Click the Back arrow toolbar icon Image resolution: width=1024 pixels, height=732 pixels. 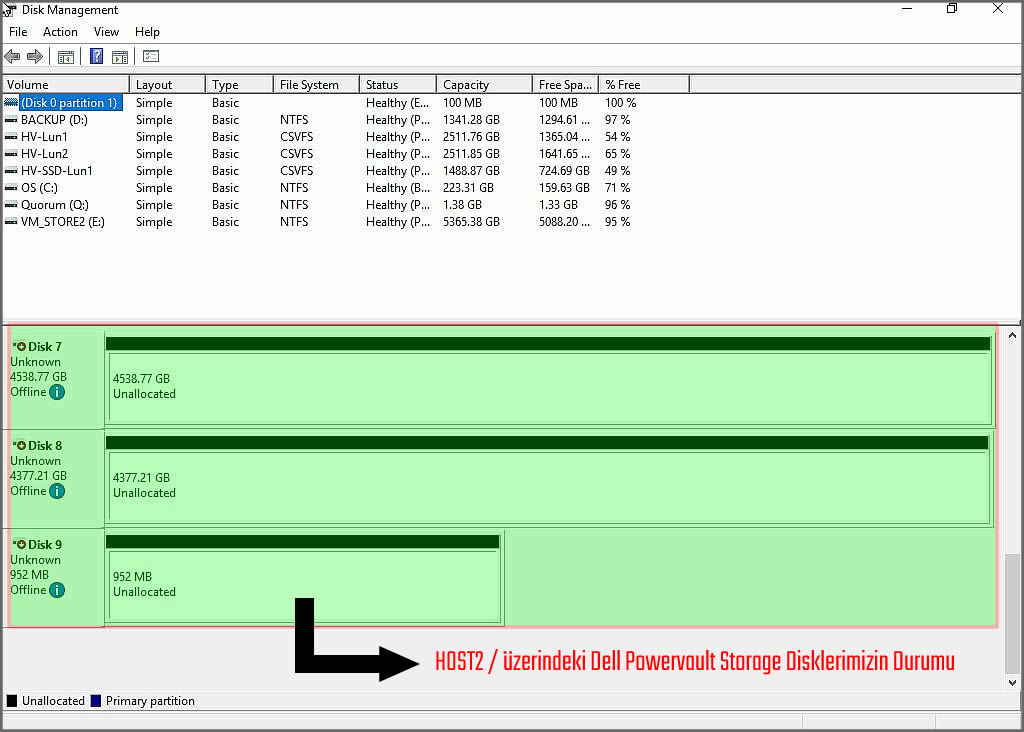point(12,57)
